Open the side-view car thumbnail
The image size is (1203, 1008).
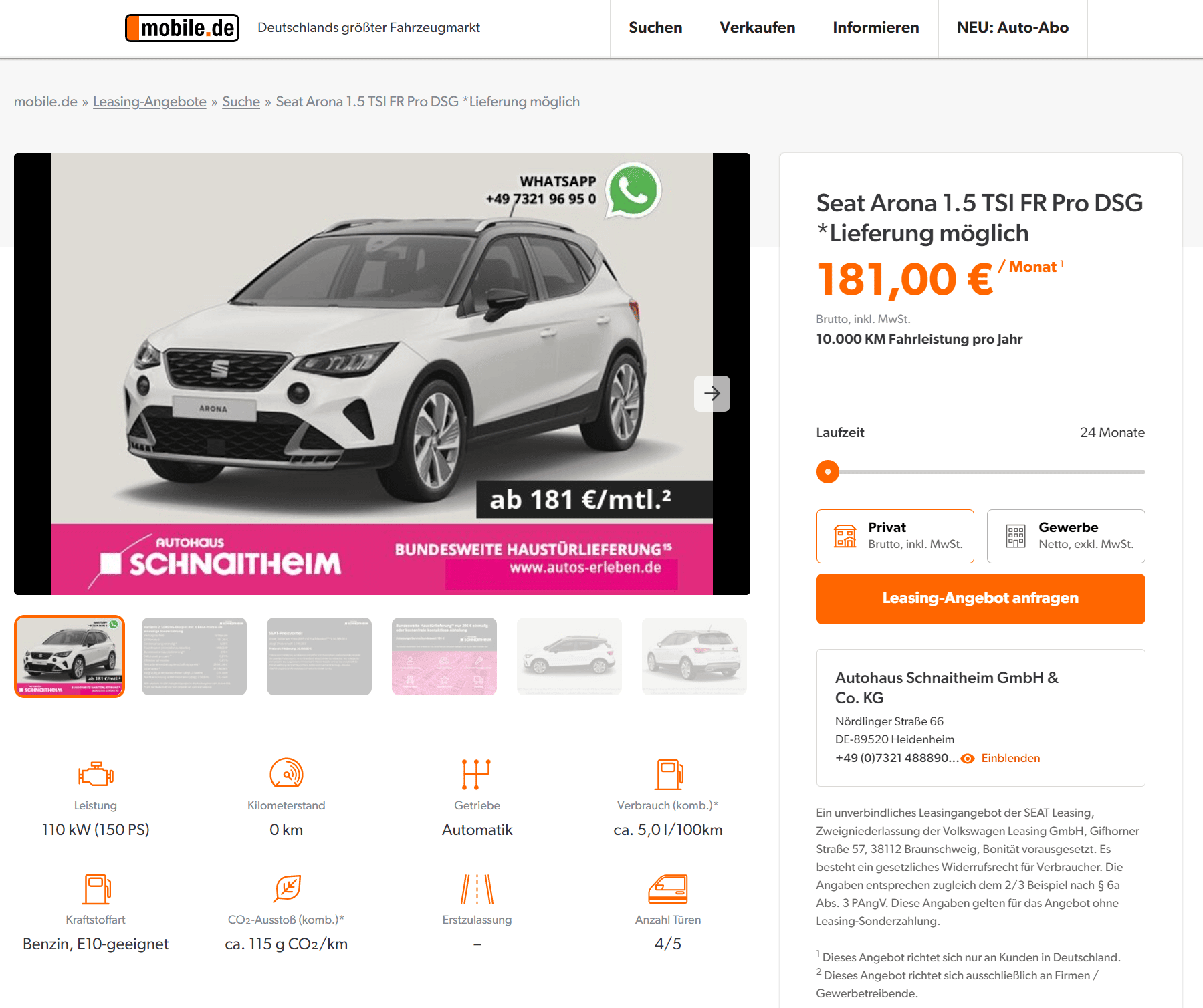click(x=569, y=656)
